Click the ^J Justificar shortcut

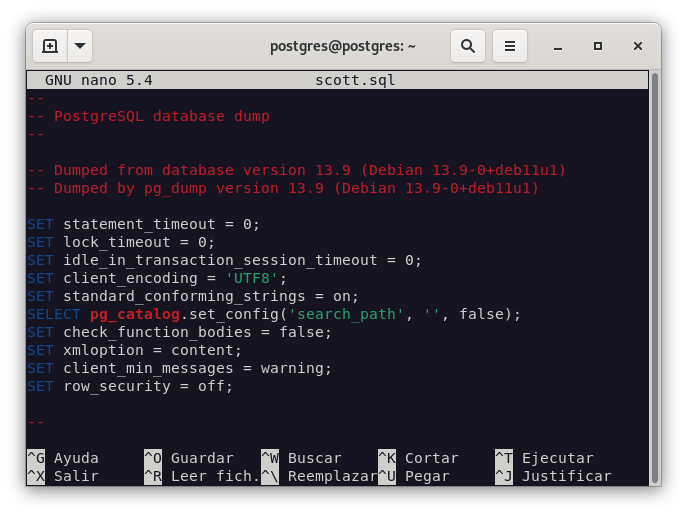[x=552, y=476]
